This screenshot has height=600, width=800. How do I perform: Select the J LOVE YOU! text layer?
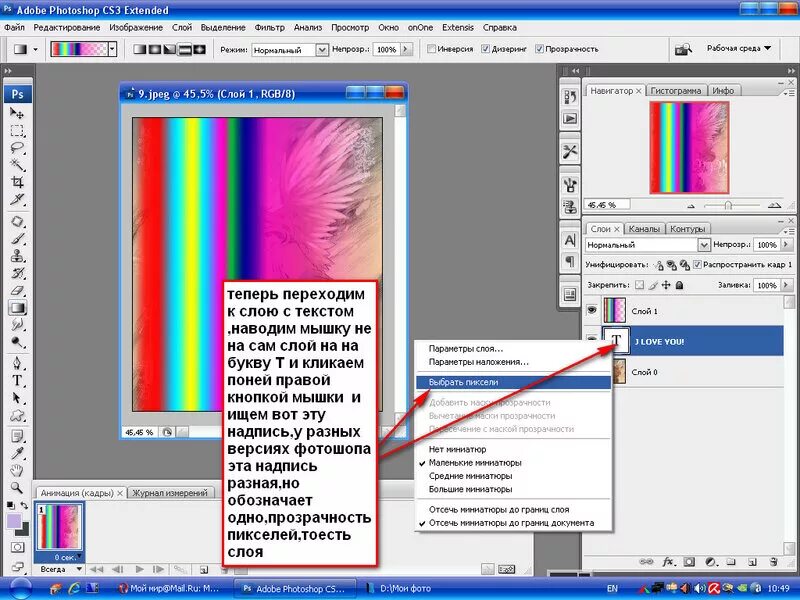[692, 341]
